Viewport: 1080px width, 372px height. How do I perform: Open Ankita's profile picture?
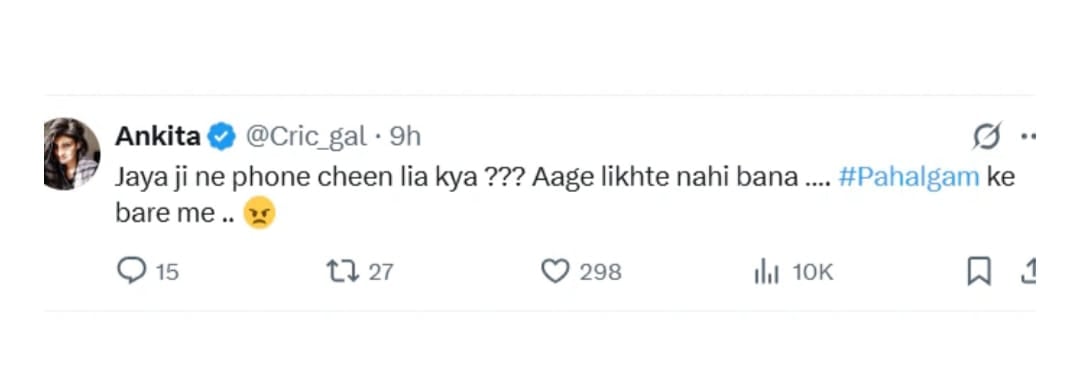pos(72,154)
